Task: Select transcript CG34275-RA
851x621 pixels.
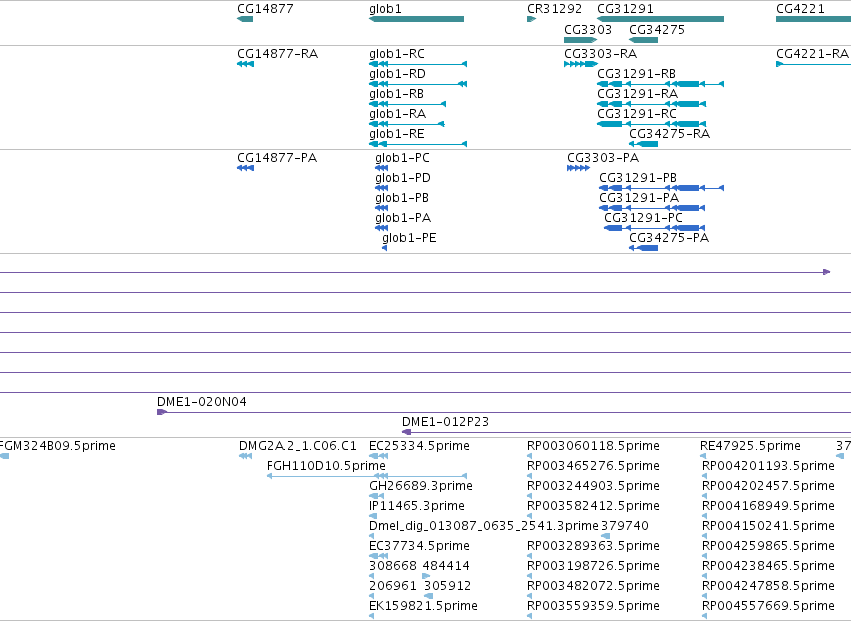Action: tap(643, 144)
